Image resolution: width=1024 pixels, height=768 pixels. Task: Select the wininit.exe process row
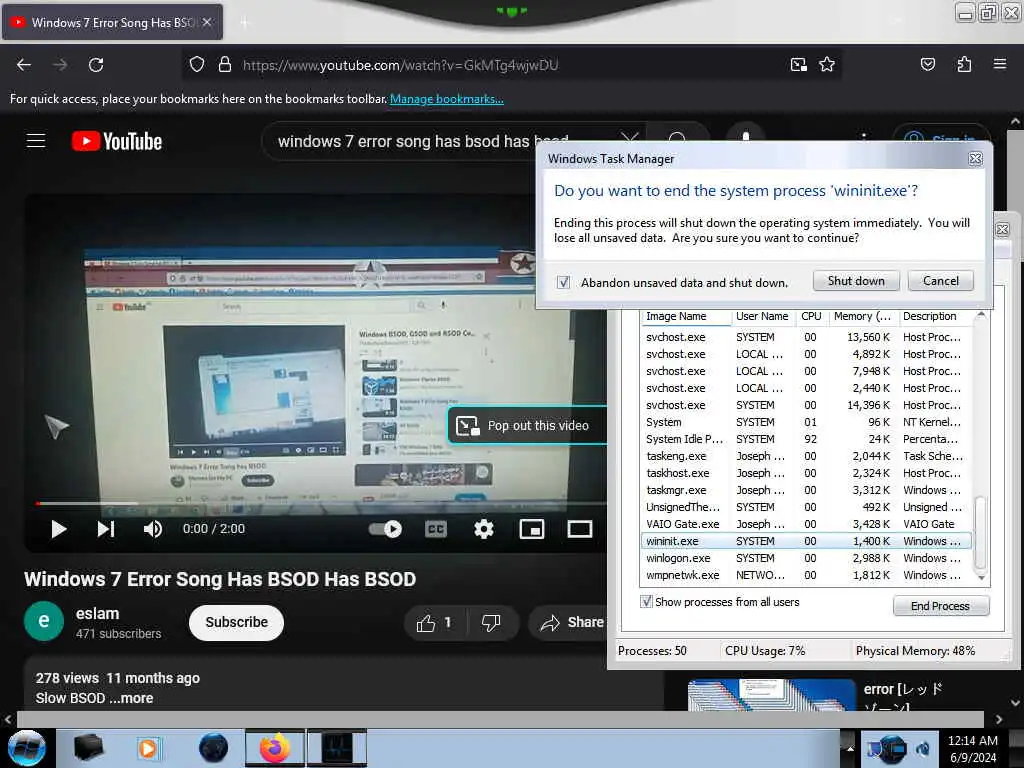(x=806, y=541)
